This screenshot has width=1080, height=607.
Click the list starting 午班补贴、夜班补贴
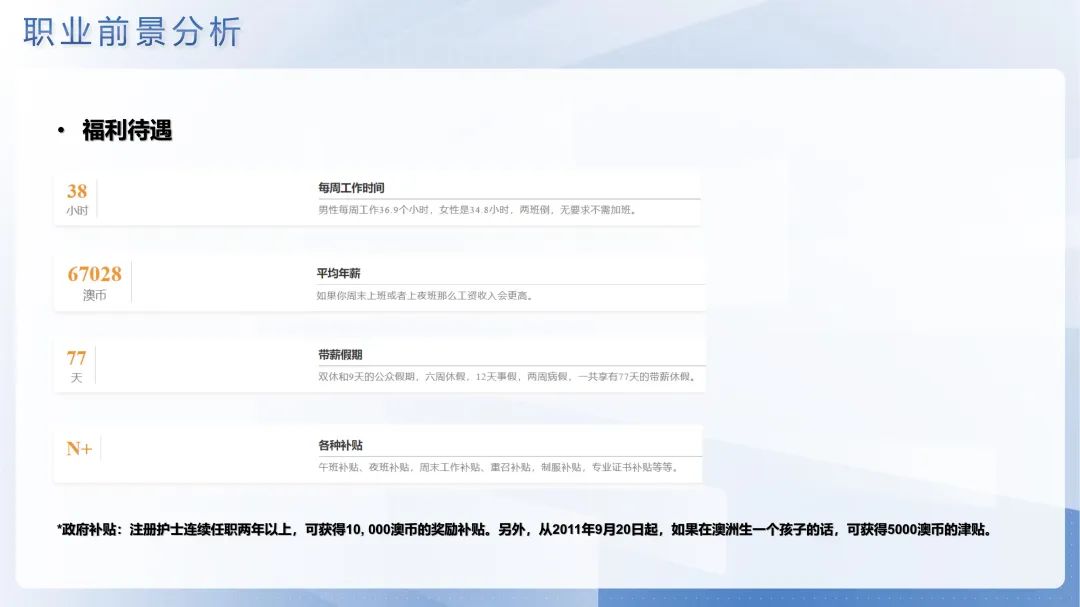tap(499, 467)
